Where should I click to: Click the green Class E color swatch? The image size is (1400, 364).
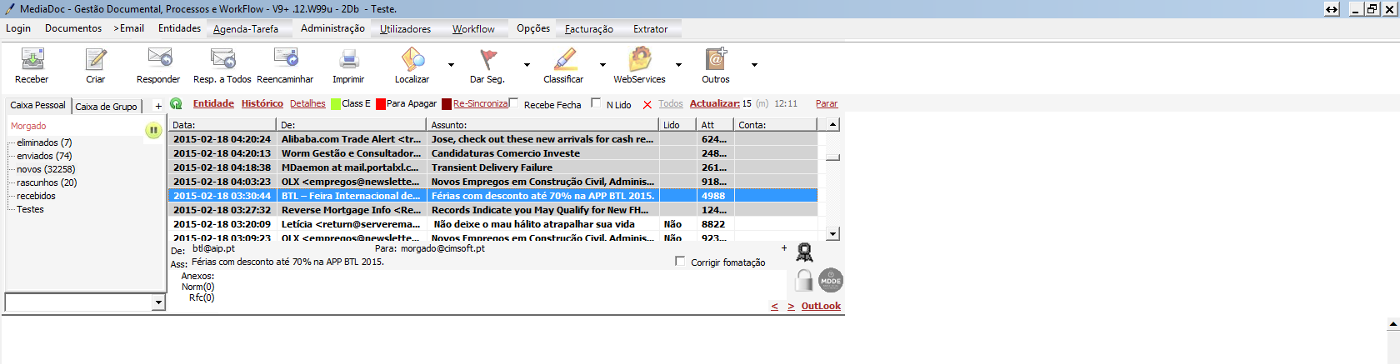pyautogui.click(x=336, y=103)
